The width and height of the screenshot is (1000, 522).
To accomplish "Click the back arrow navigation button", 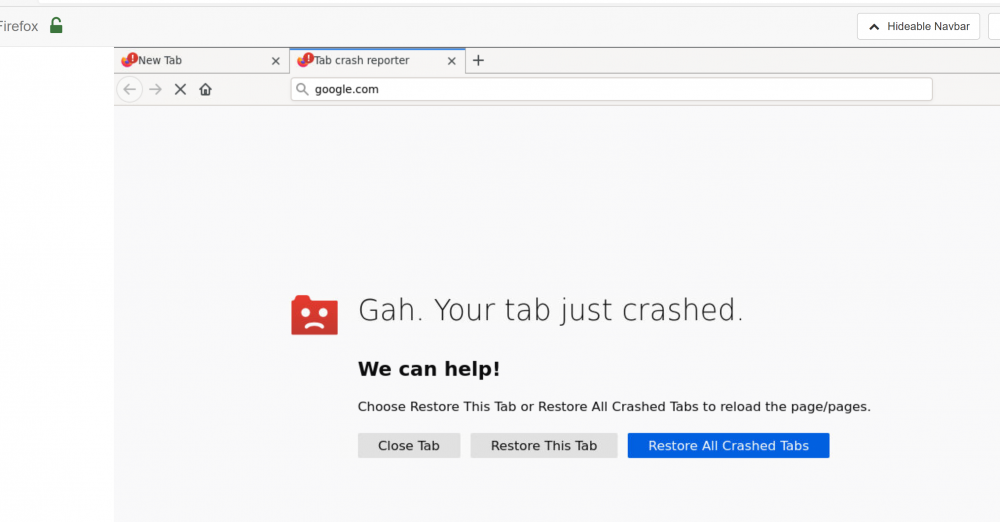I will pos(129,89).
